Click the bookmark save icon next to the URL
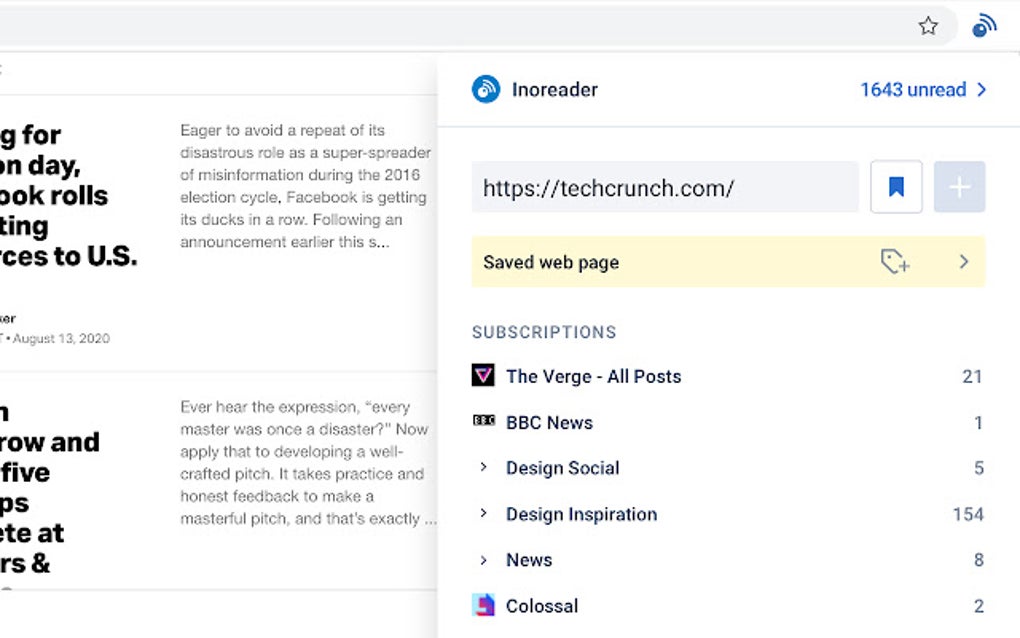Viewport: 1020px width, 638px height. pyautogui.click(x=895, y=187)
